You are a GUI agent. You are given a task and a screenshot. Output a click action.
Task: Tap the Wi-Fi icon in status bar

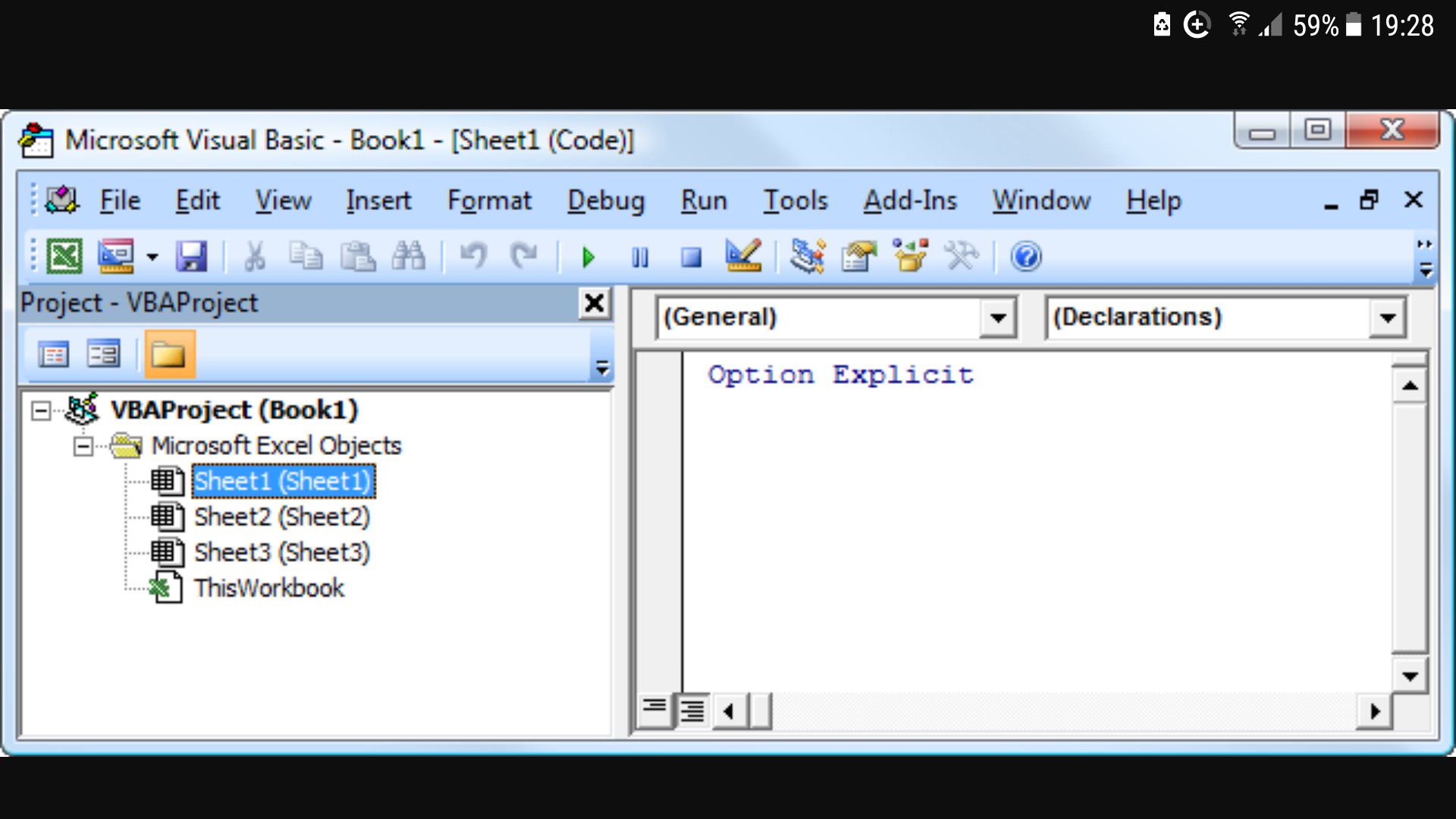click(x=1239, y=24)
